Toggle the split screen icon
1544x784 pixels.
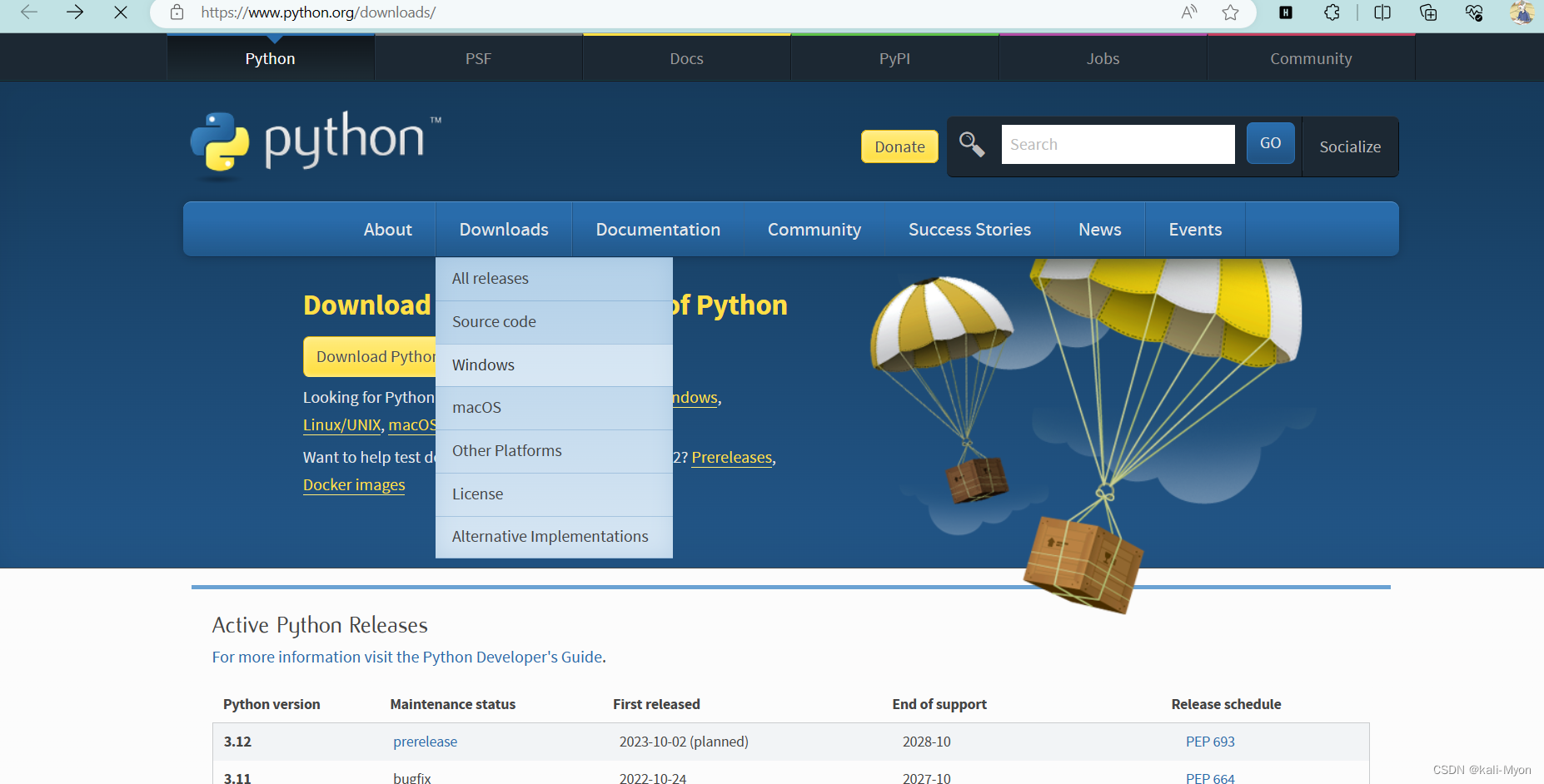(x=1382, y=12)
